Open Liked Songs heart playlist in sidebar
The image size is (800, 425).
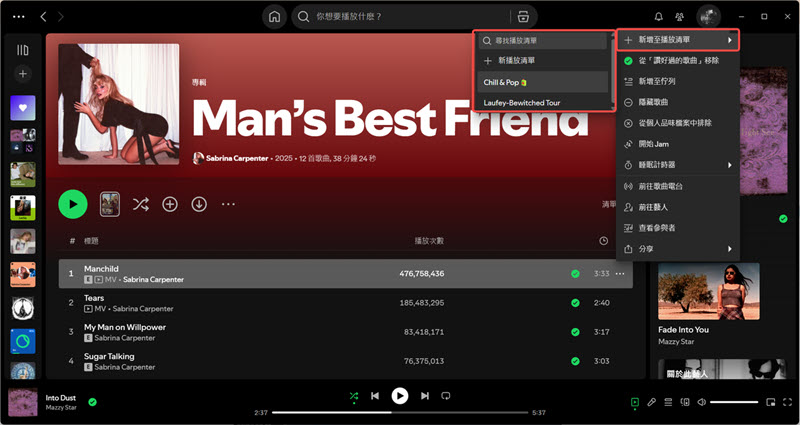[23, 108]
